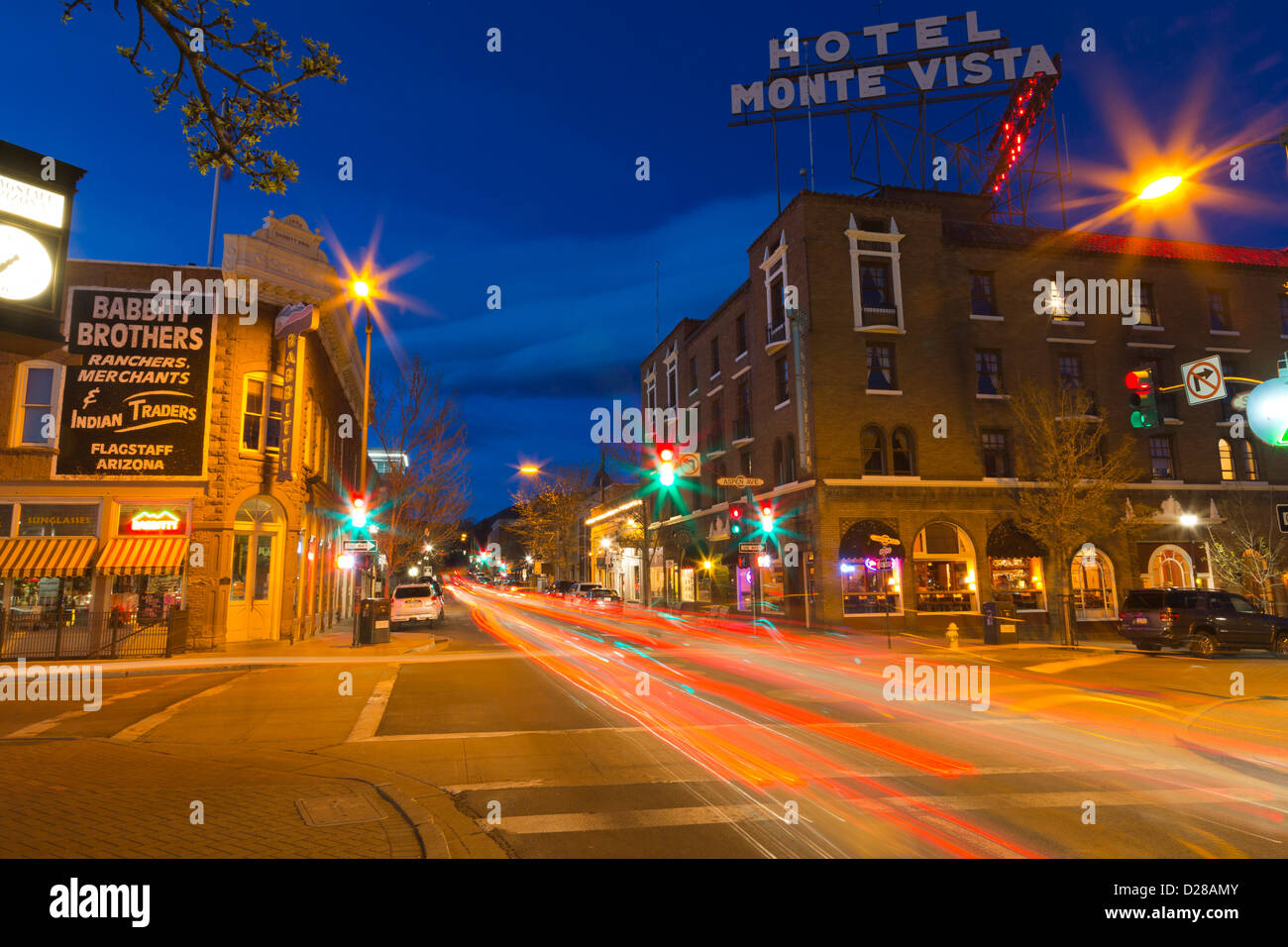1288x947 pixels.
Task: Click the Babbitt Brothers wall sign
Action: (x=135, y=382)
